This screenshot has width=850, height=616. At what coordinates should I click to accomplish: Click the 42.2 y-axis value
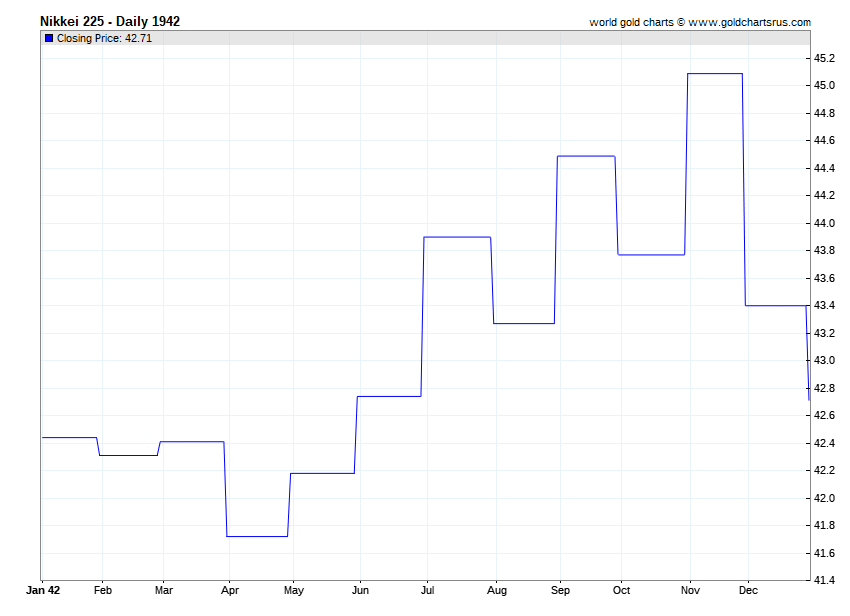coord(824,471)
